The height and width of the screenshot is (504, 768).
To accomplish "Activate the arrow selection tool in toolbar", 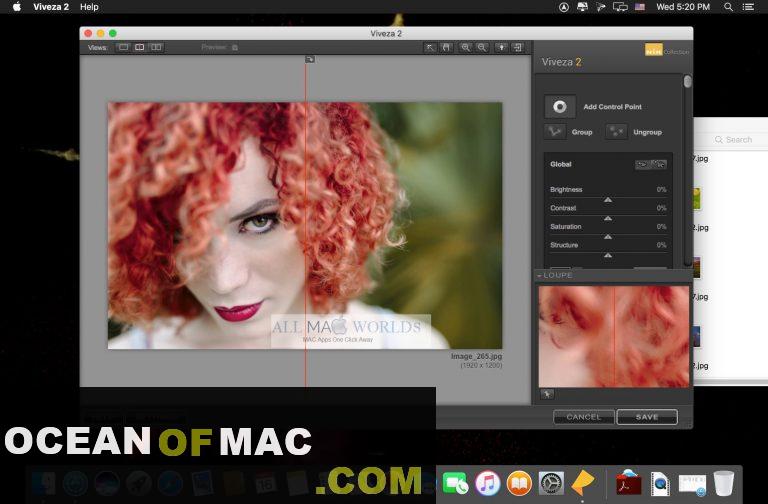I will [430, 47].
